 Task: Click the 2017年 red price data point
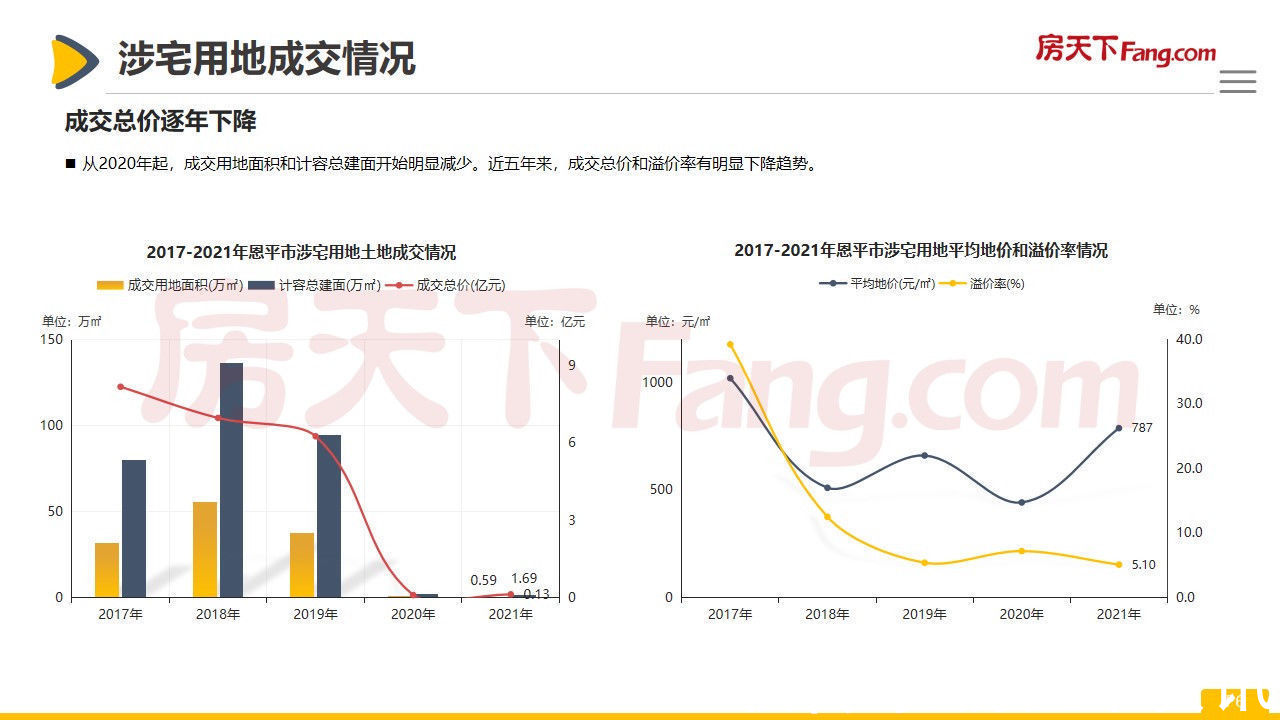[x=120, y=387]
